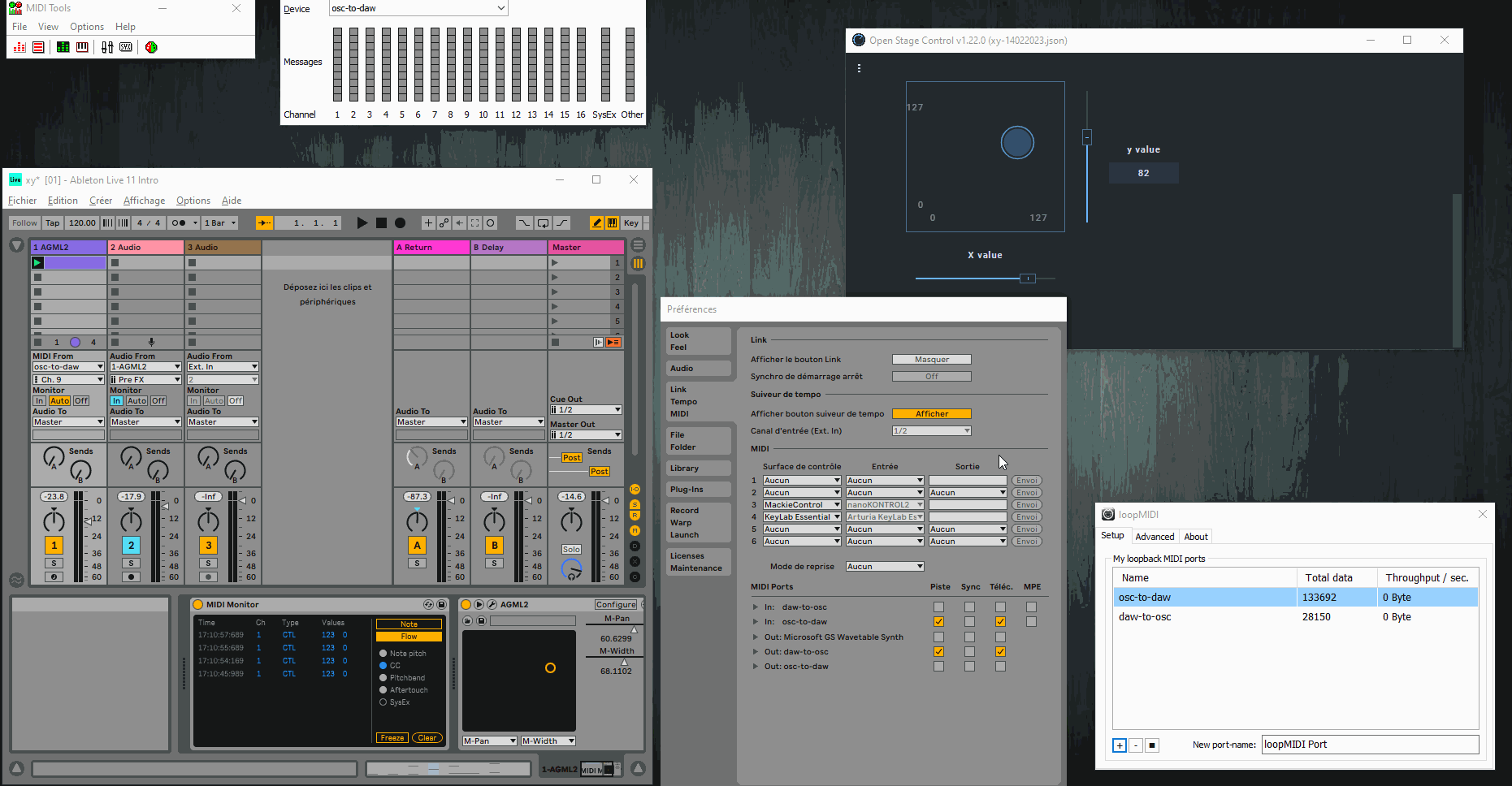Click the Session Record circle button

click(491, 222)
